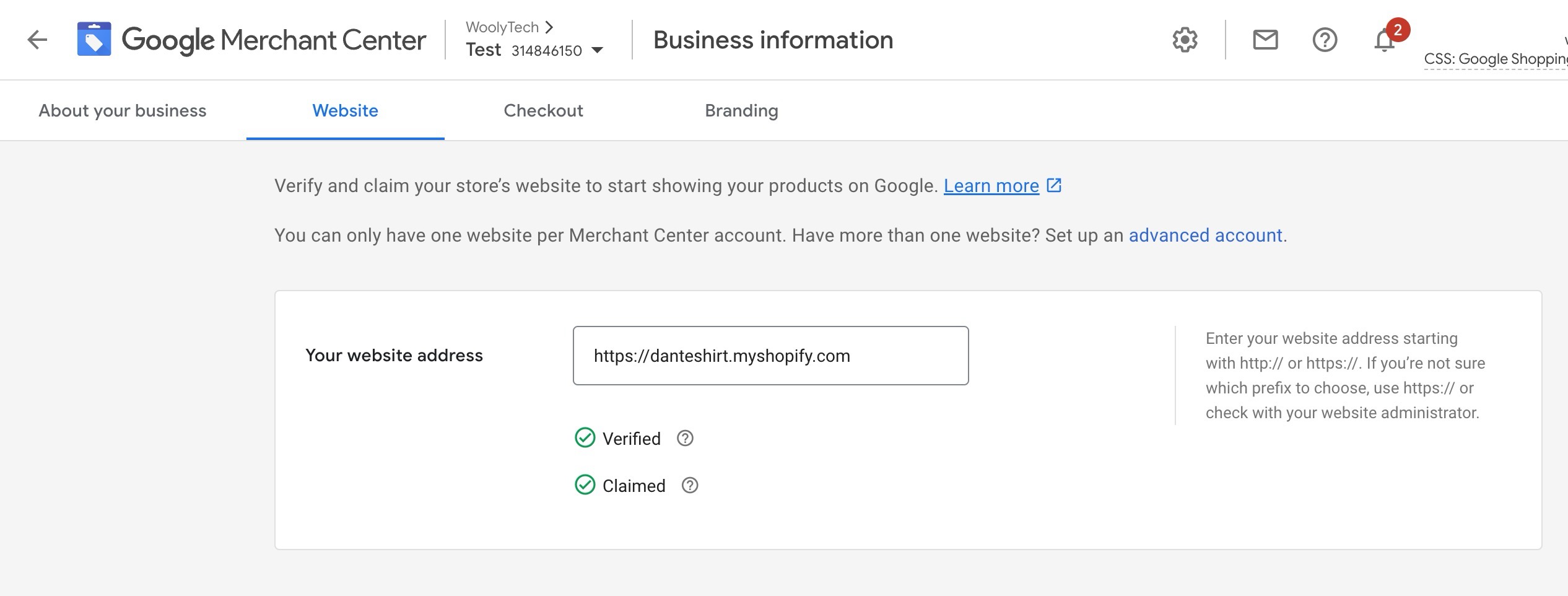This screenshot has width=1568, height=596.
Task: Click the external link icon after Learn more
Action: point(1054,185)
